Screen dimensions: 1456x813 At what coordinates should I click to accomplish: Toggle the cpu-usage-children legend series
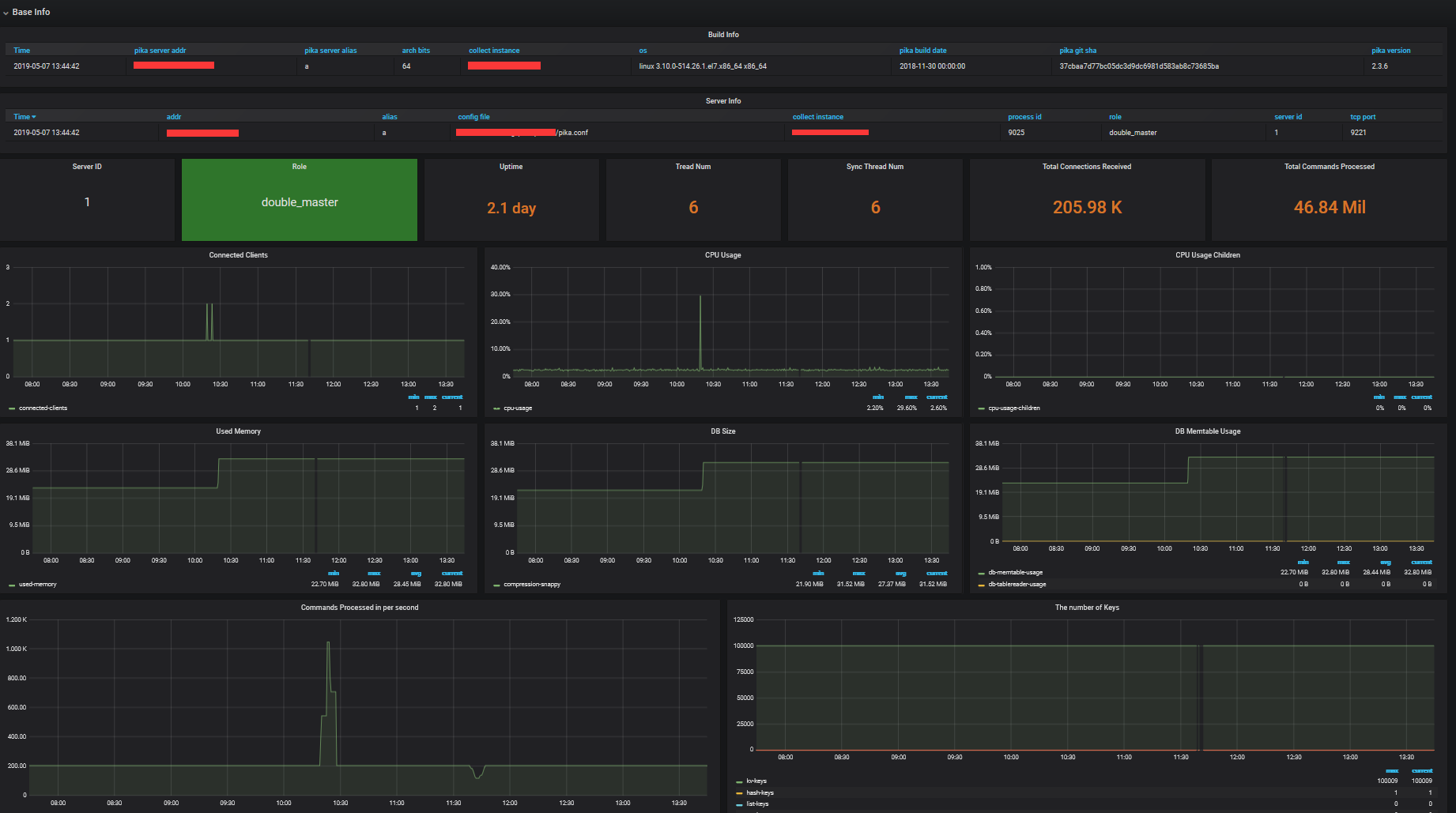pyautogui.click(x=1014, y=408)
